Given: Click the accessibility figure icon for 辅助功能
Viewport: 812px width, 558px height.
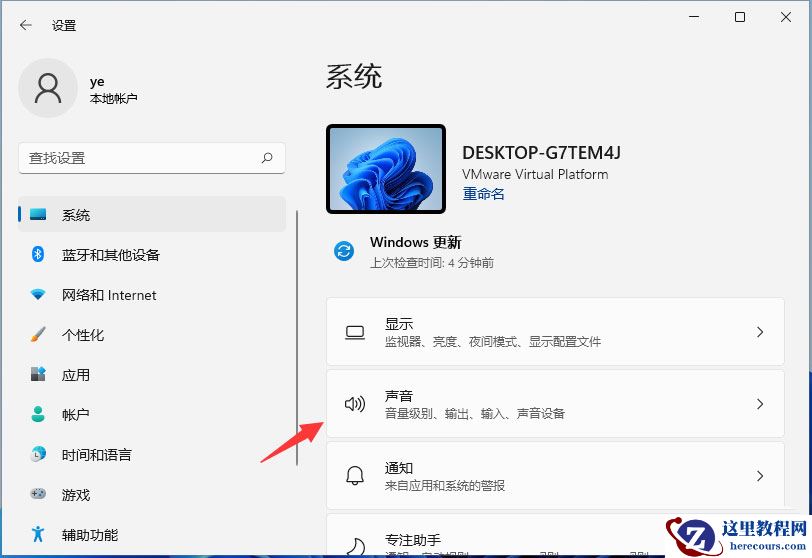Looking at the screenshot, I should click(38, 534).
